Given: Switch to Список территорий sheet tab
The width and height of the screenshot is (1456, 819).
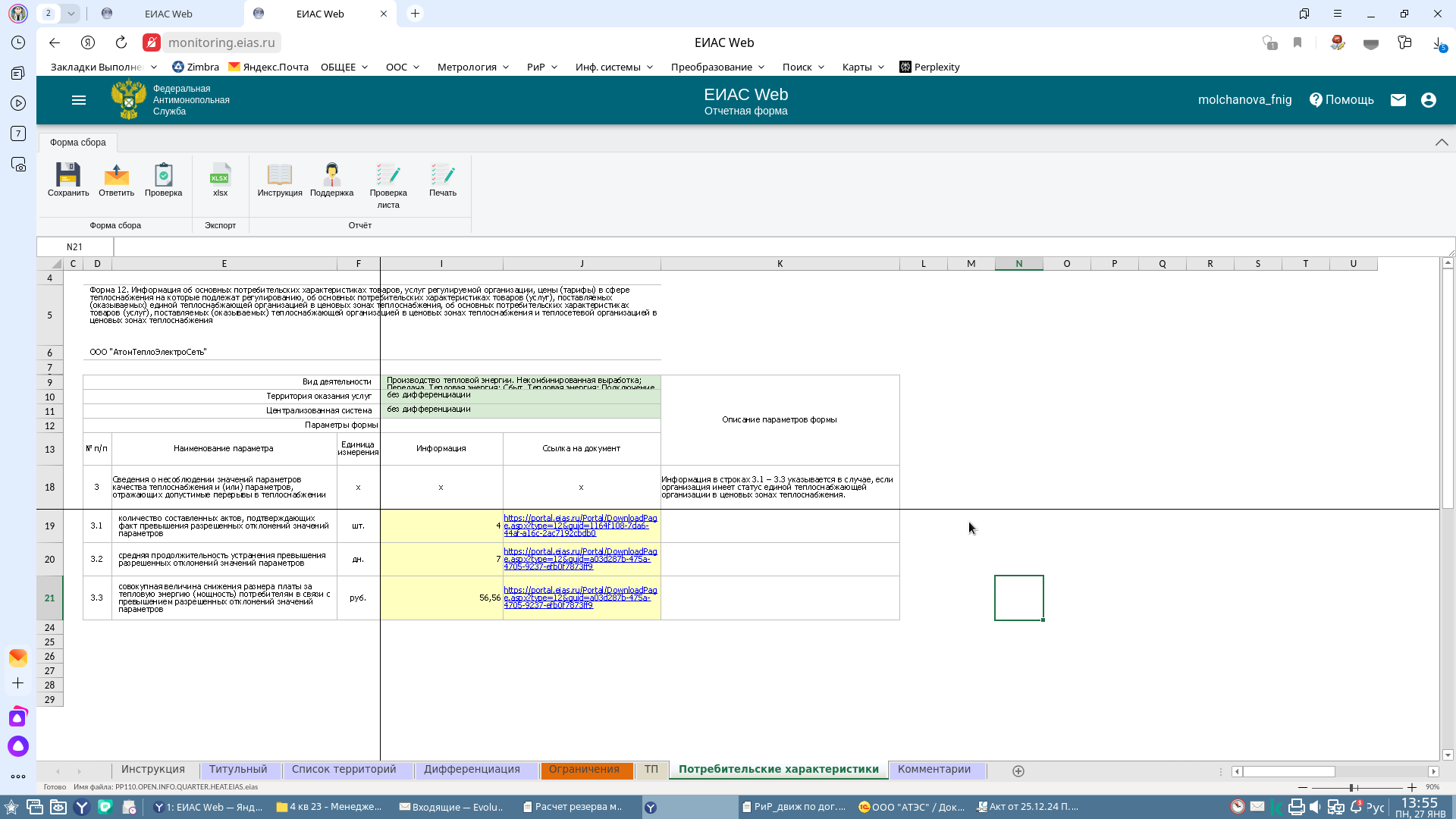Looking at the screenshot, I should 344,770.
